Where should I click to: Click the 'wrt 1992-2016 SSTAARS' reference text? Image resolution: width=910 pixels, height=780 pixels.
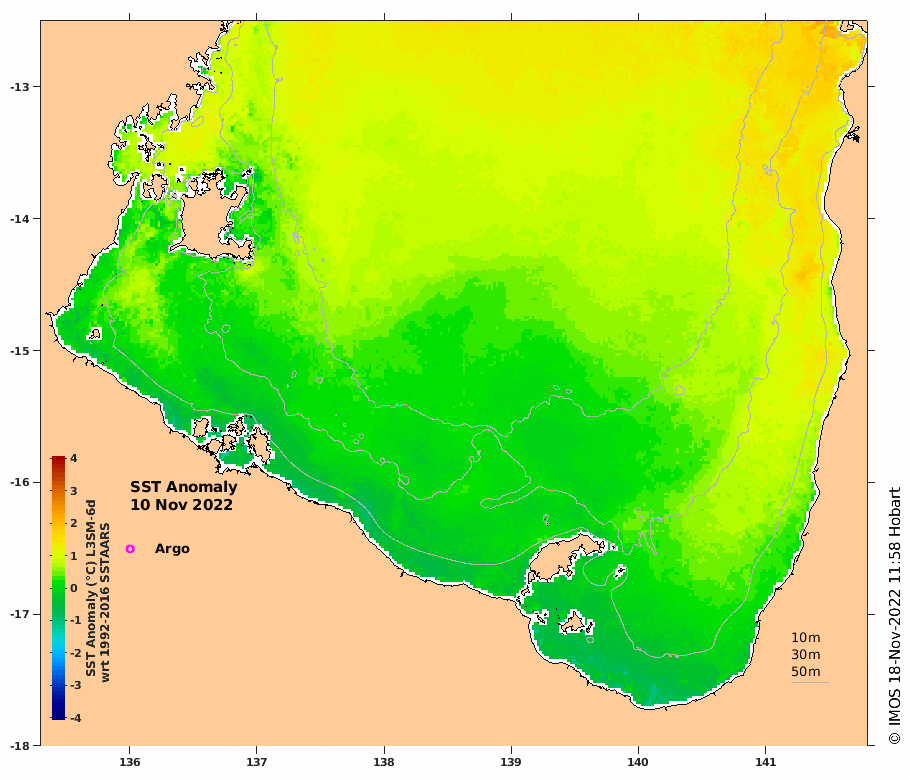(x=105, y=602)
